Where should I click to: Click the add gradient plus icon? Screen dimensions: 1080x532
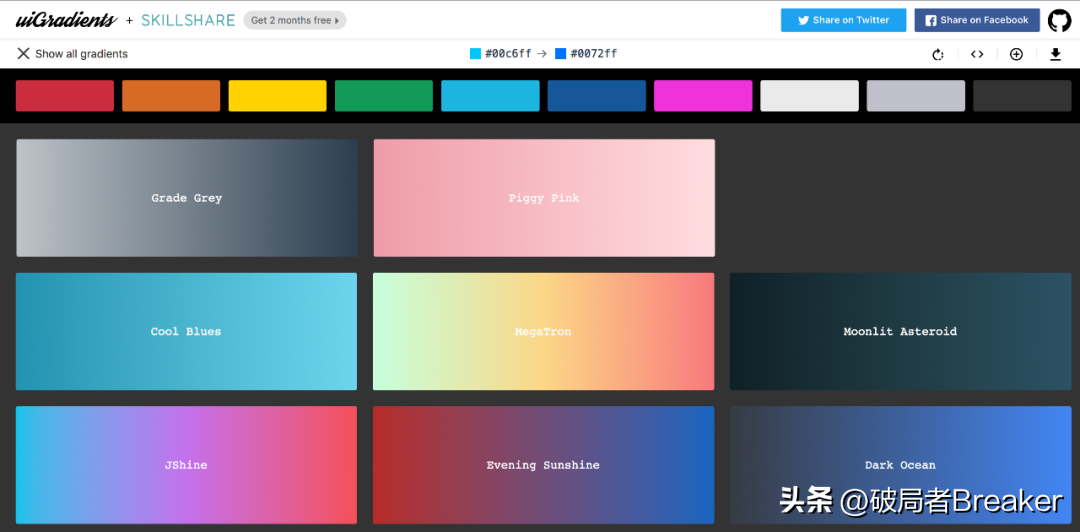[x=1016, y=54]
